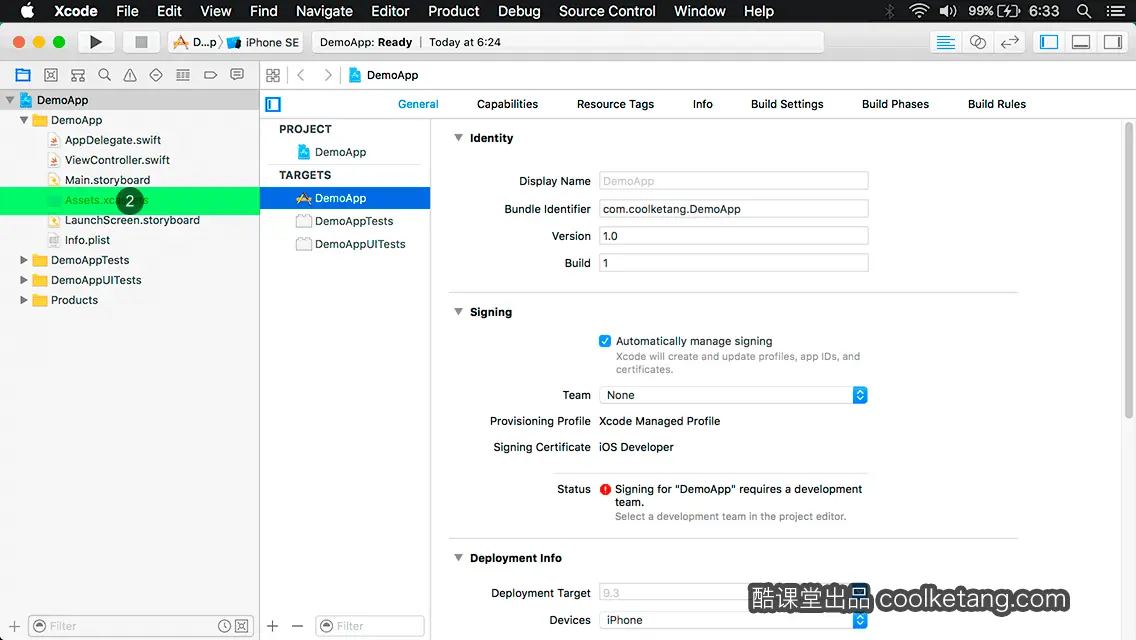The height and width of the screenshot is (640, 1136).
Task: Remove the selected target with minus
Action: pyautogui.click(x=297, y=626)
